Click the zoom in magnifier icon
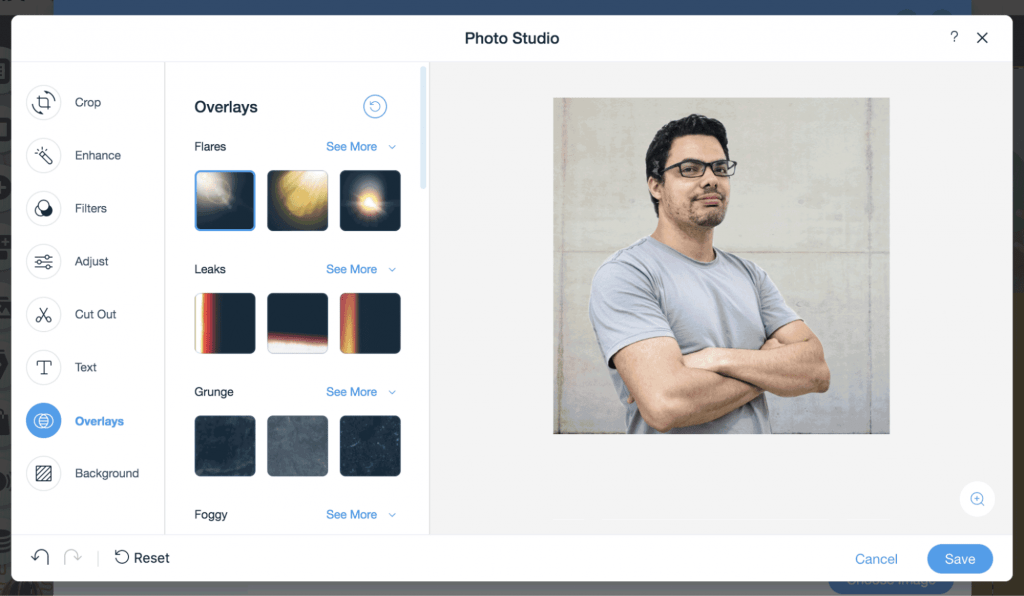Screen dimensions: 1024x596 click(x=977, y=499)
